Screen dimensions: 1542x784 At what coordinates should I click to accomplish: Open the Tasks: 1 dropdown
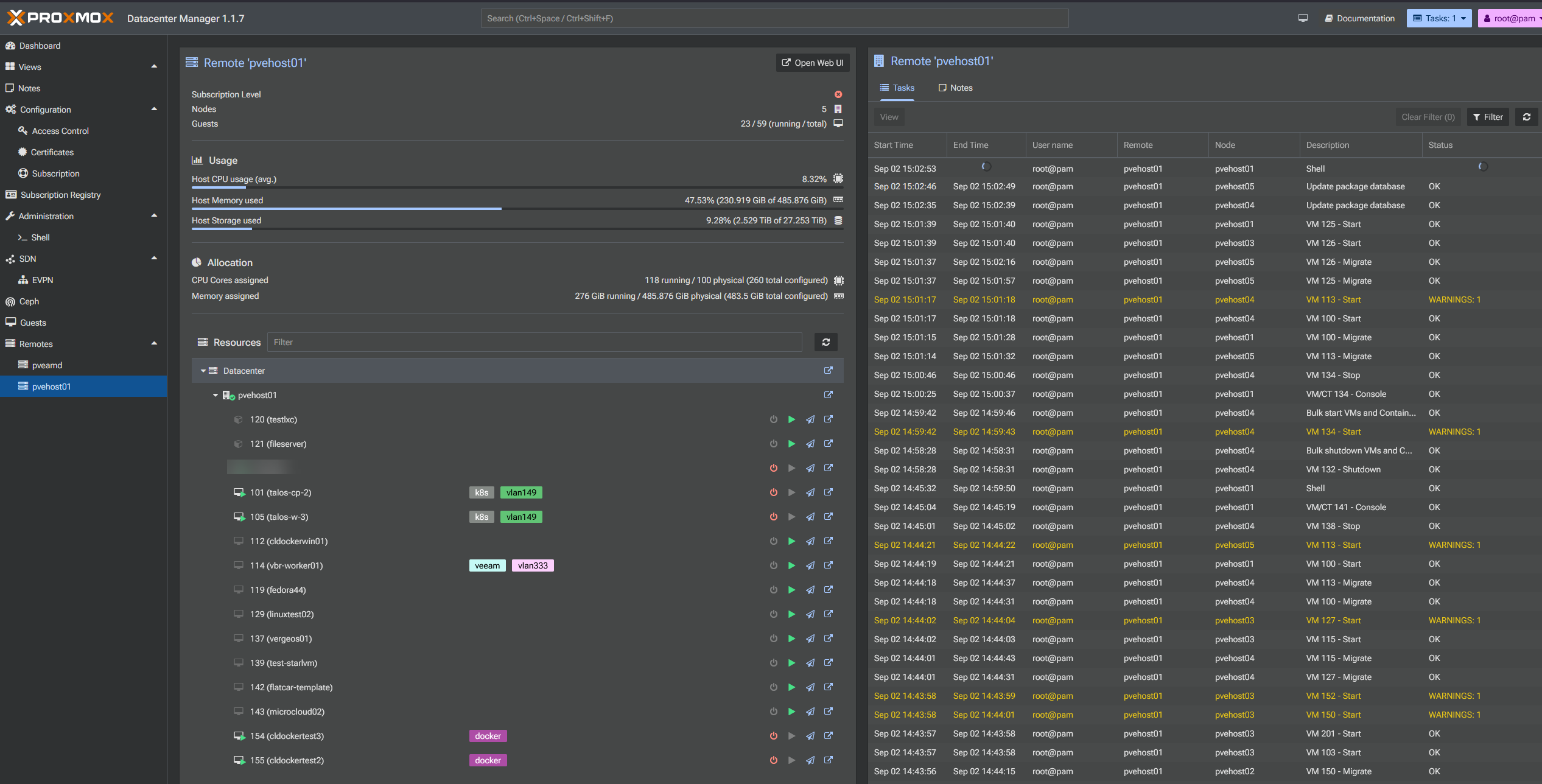1439,18
